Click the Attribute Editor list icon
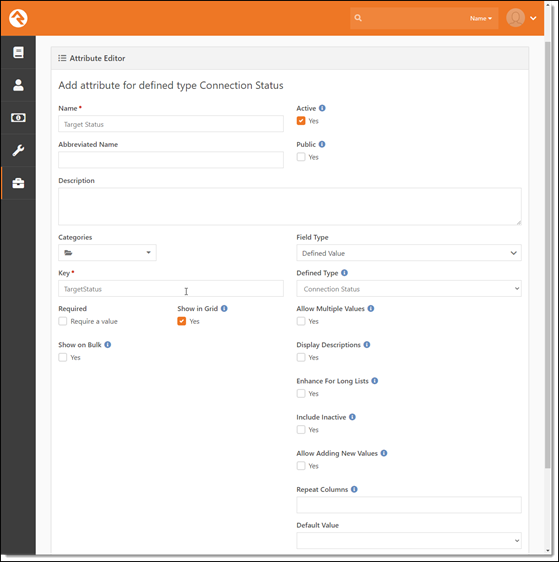 (62, 58)
